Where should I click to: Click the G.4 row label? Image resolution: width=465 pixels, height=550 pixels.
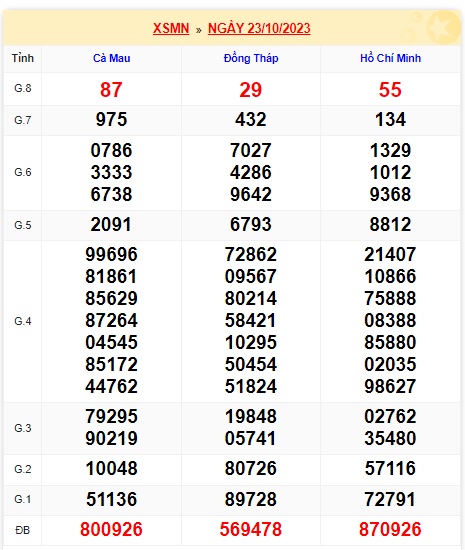click(x=23, y=321)
